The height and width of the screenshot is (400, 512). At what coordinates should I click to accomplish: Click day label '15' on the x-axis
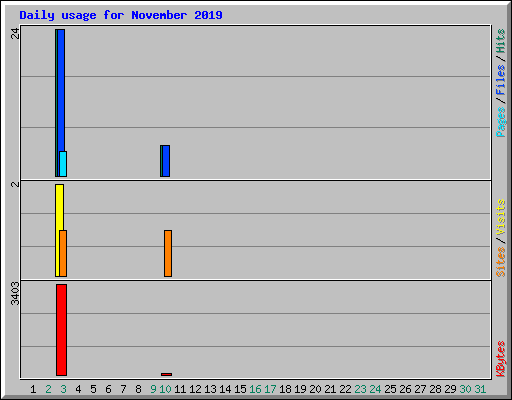240,389
